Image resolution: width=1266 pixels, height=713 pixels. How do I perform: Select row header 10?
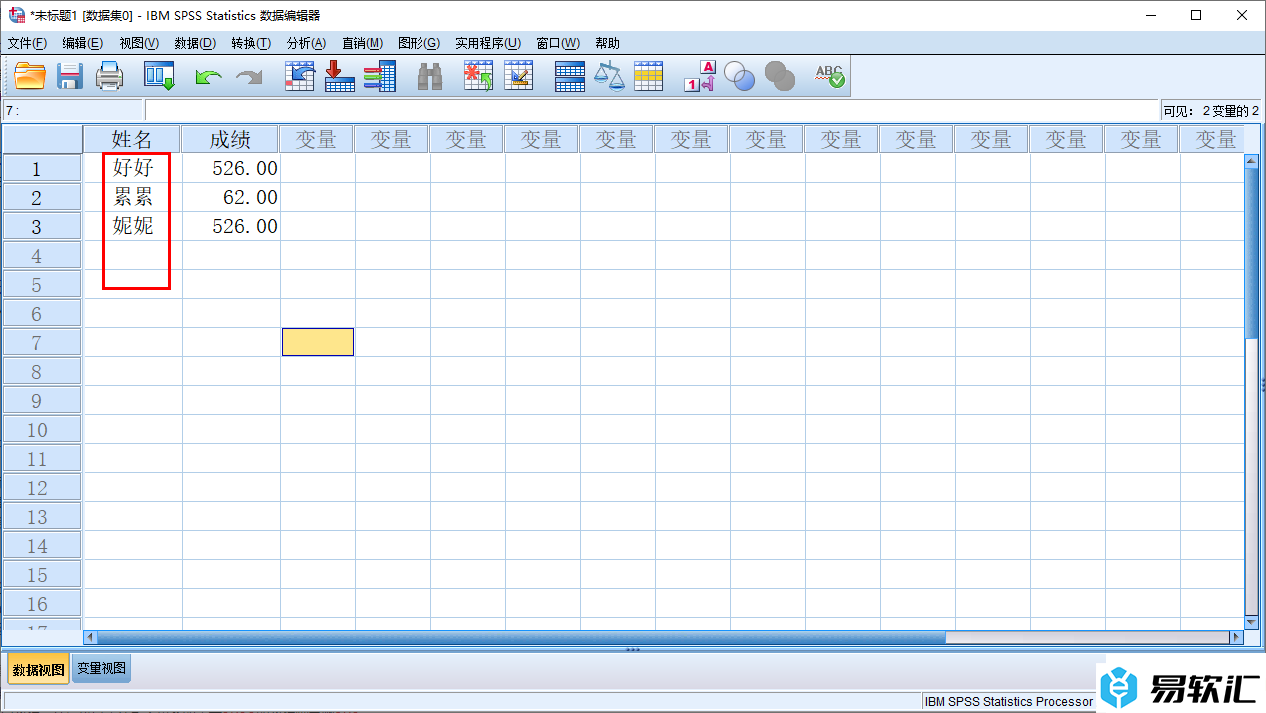pos(41,430)
